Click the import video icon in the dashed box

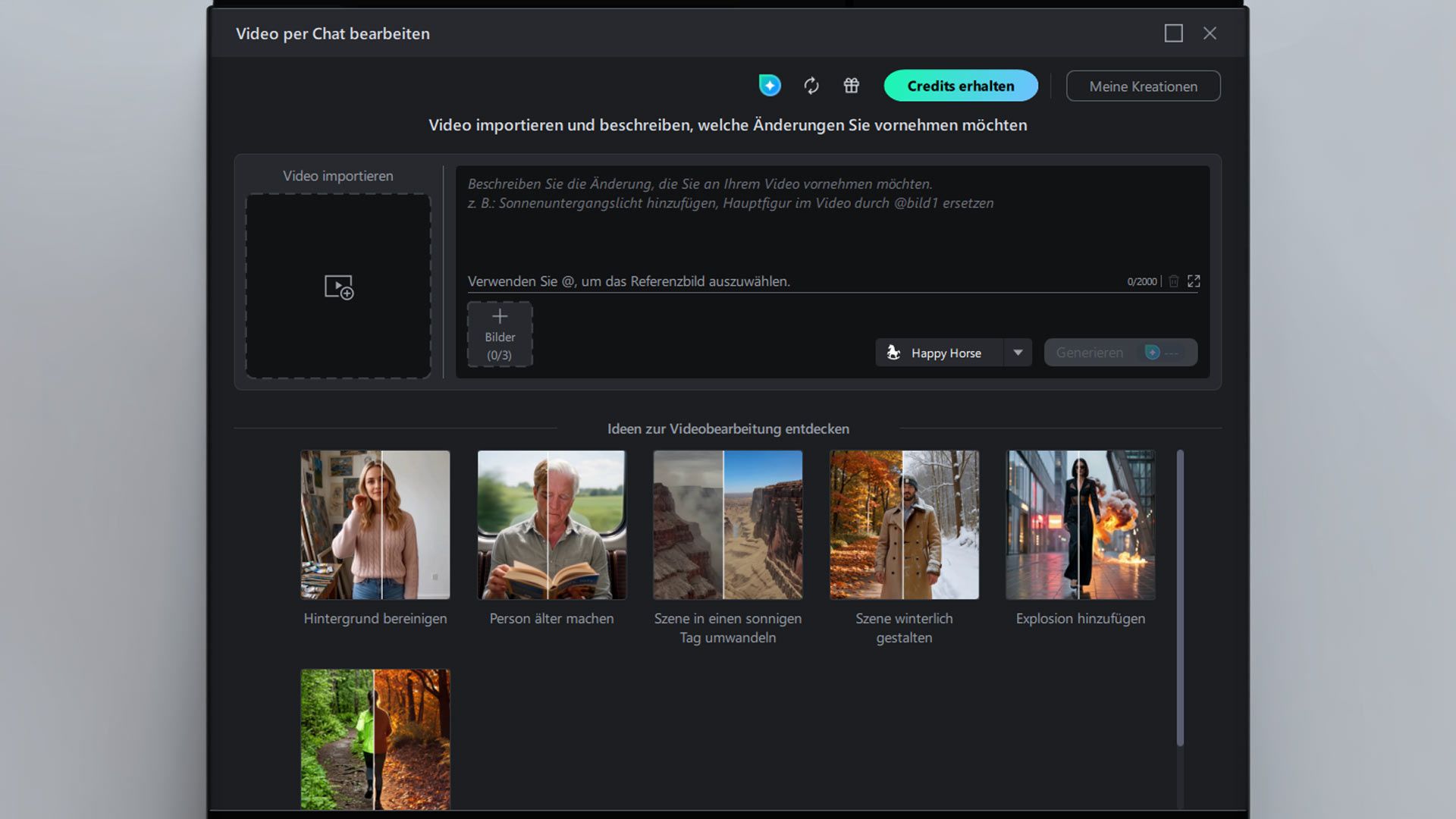[339, 287]
